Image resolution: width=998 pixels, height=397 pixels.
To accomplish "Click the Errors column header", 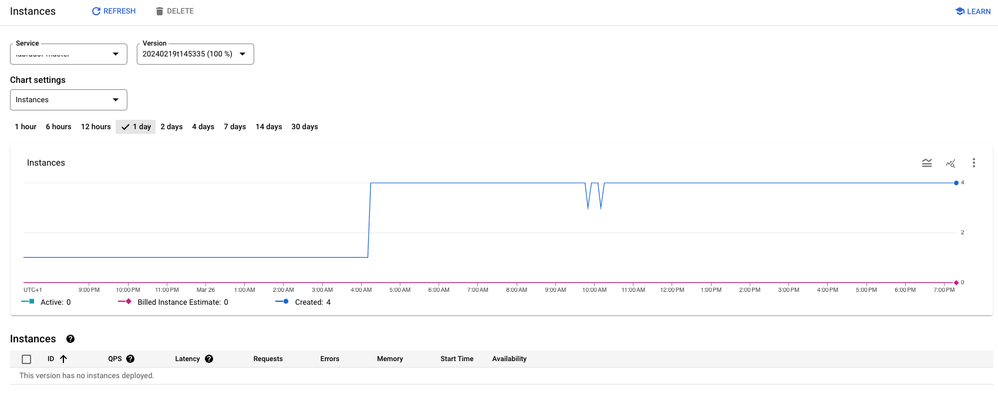I will tap(330, 359).
